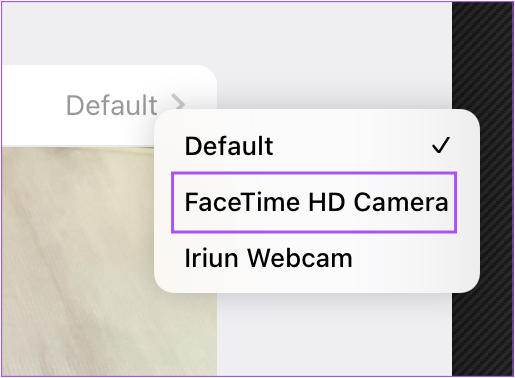Image resolution: width=515 pixels, height=378 pixels.
Task: Click the purple-outlined FaceTime HD Camera item
Action: click(x=314, y=202)
